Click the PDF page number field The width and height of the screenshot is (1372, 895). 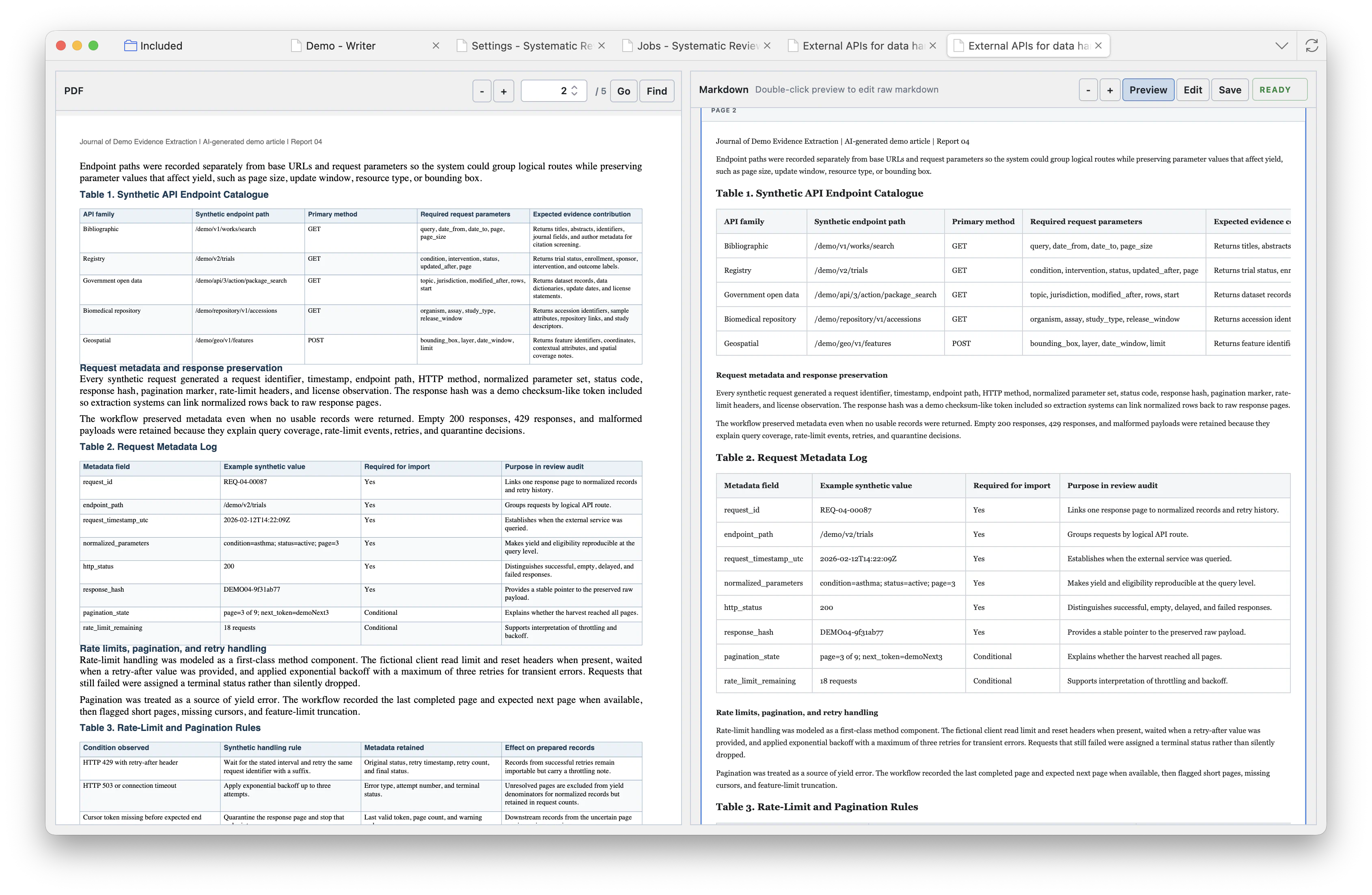553,91
